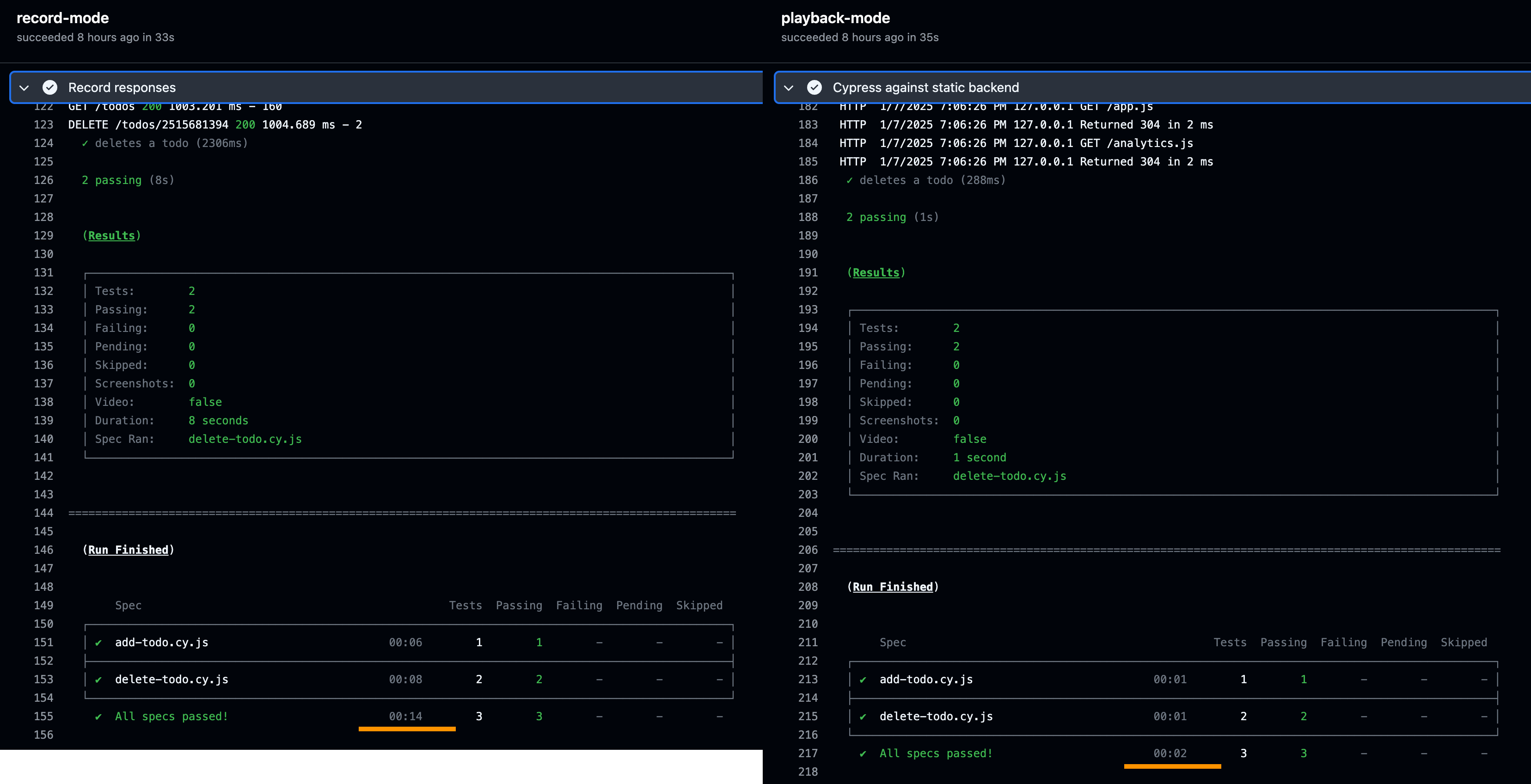Click the (Results) heading in playback-mode log
1531x784 pixels.
click(x=876, y=272)
